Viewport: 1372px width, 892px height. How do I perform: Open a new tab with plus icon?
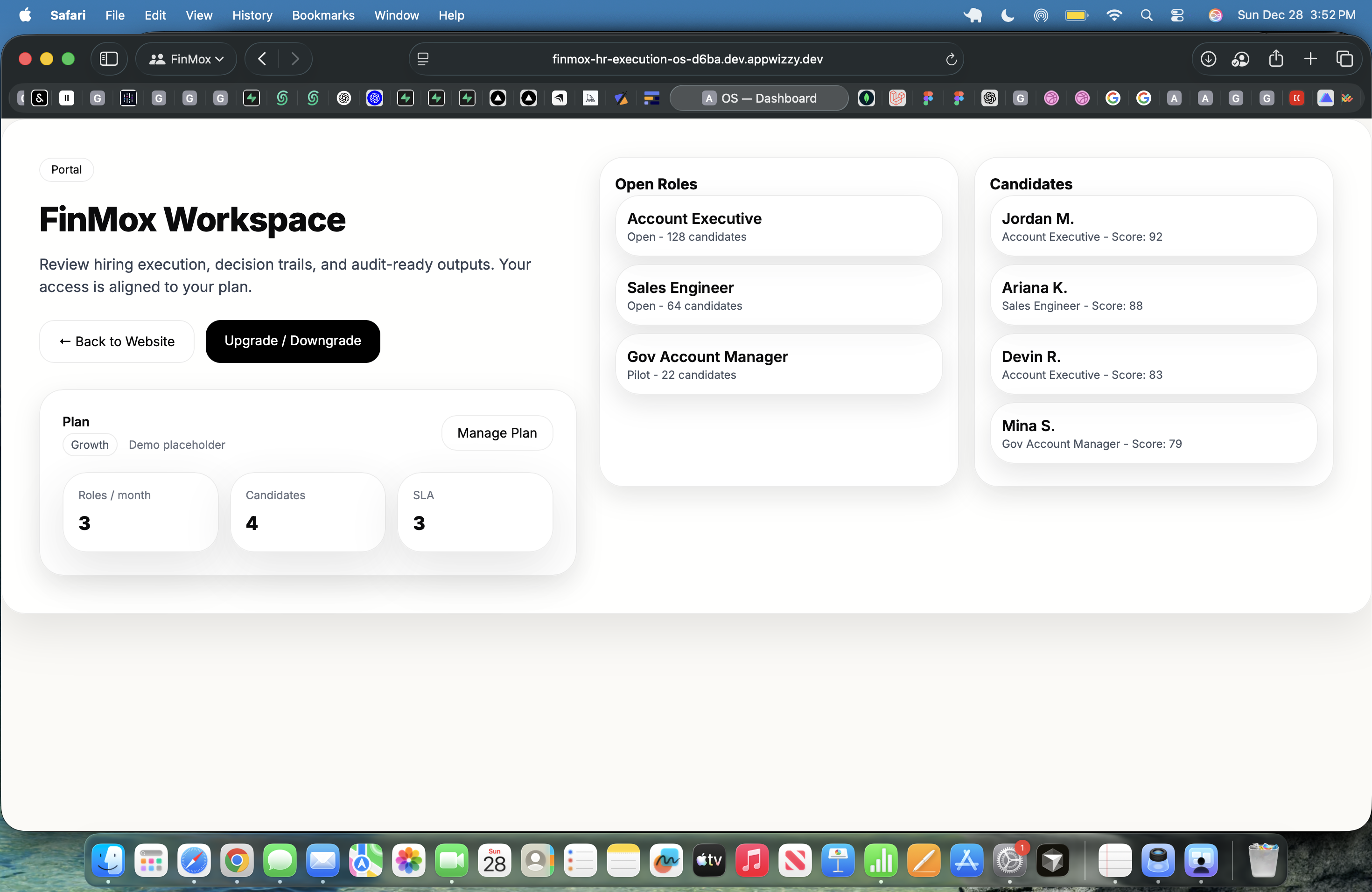click(1310, 59)
